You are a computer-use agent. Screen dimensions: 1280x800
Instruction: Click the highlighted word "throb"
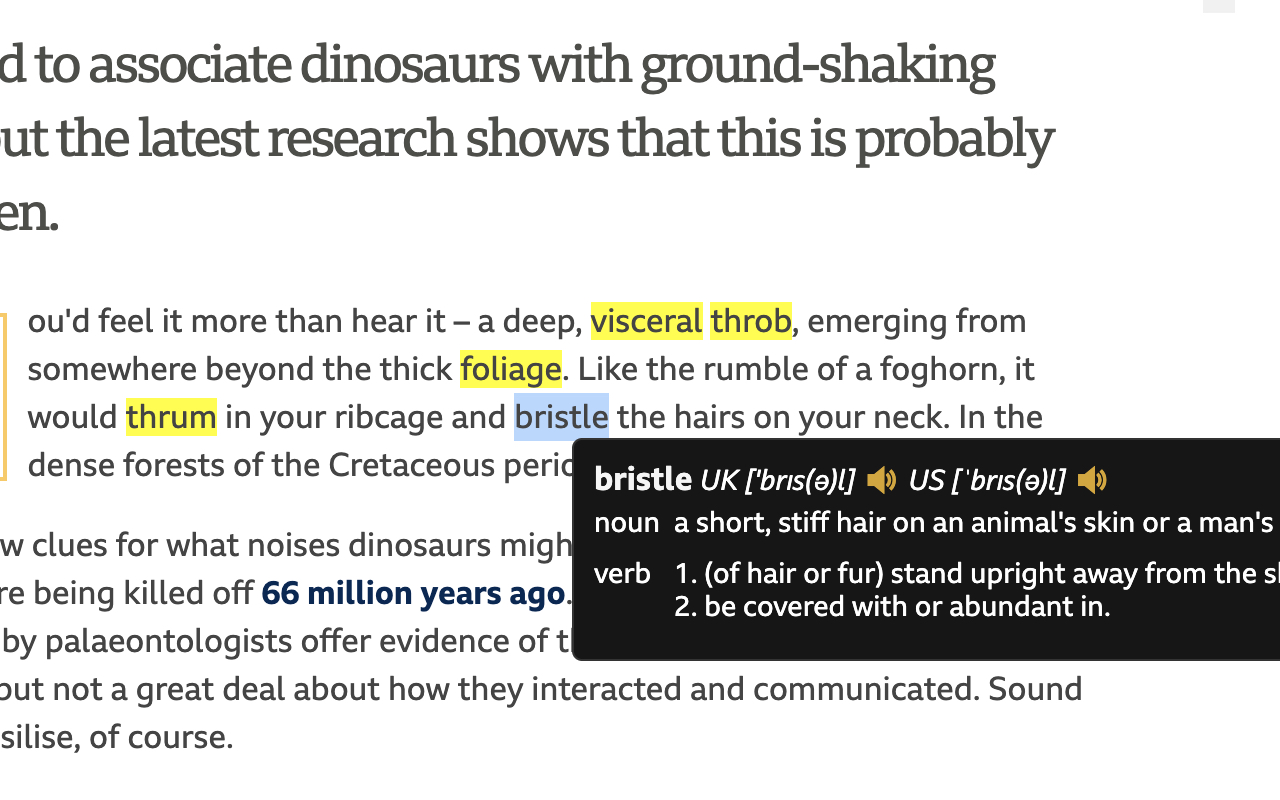click(x=750, y=321)
